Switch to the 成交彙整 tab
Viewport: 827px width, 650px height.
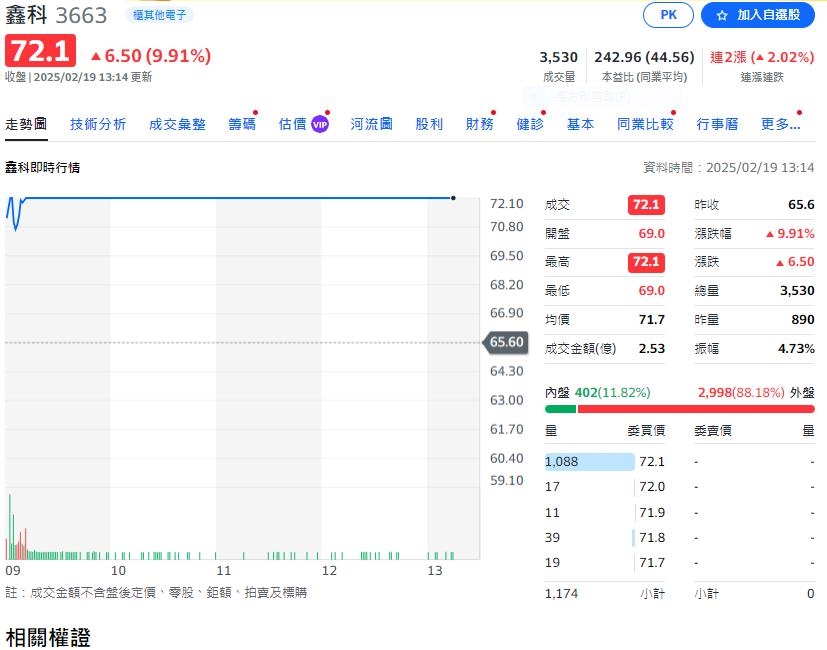177,124
